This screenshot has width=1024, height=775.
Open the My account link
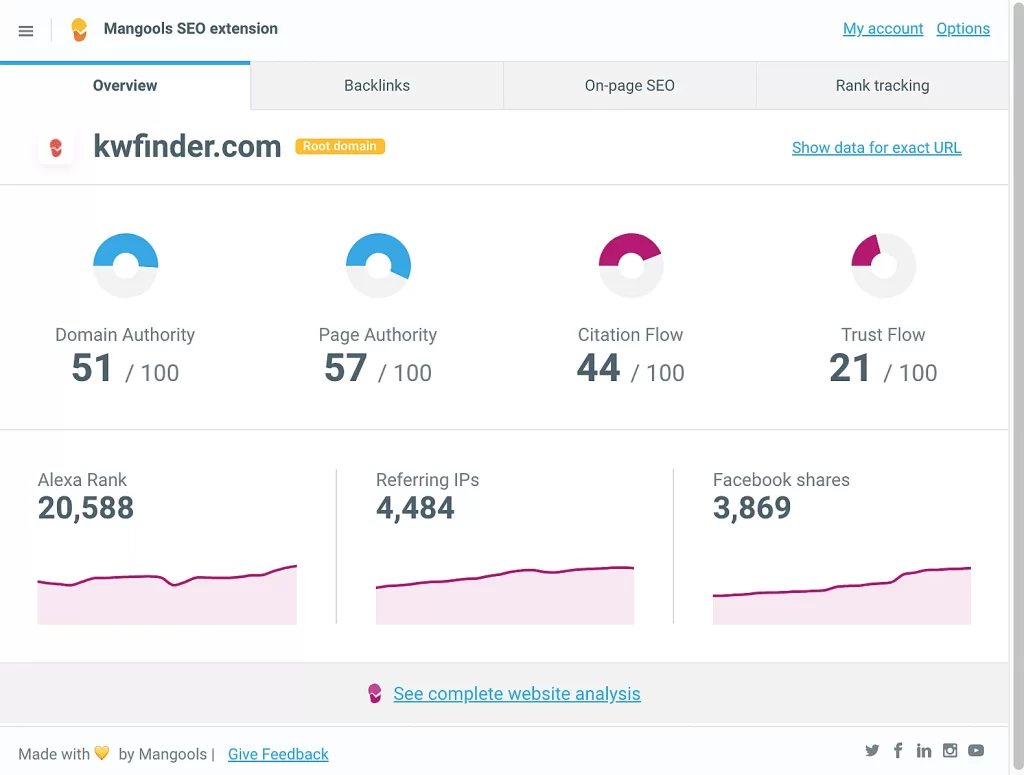point(883,29)
